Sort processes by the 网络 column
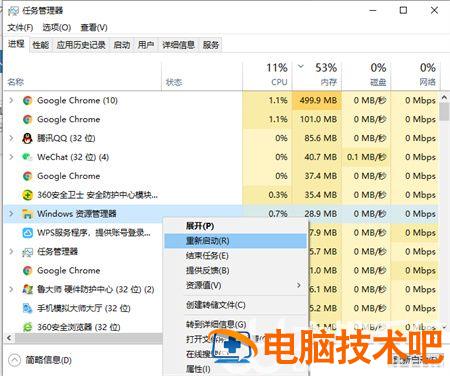This screenshot has width=450, height=376. click(415, 76)
